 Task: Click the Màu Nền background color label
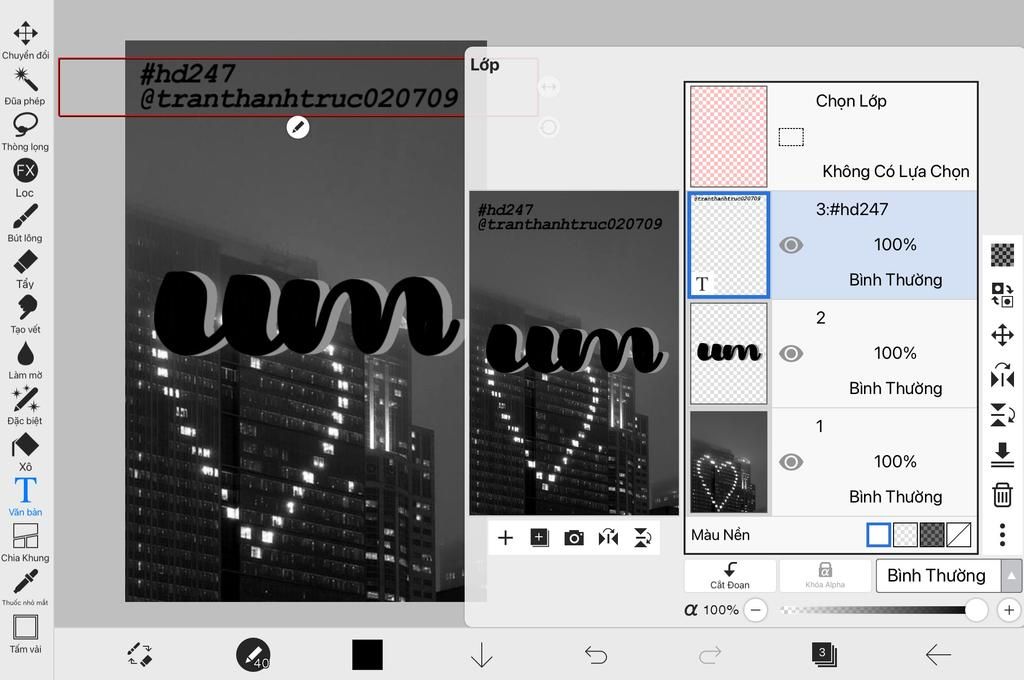(720, 535)
